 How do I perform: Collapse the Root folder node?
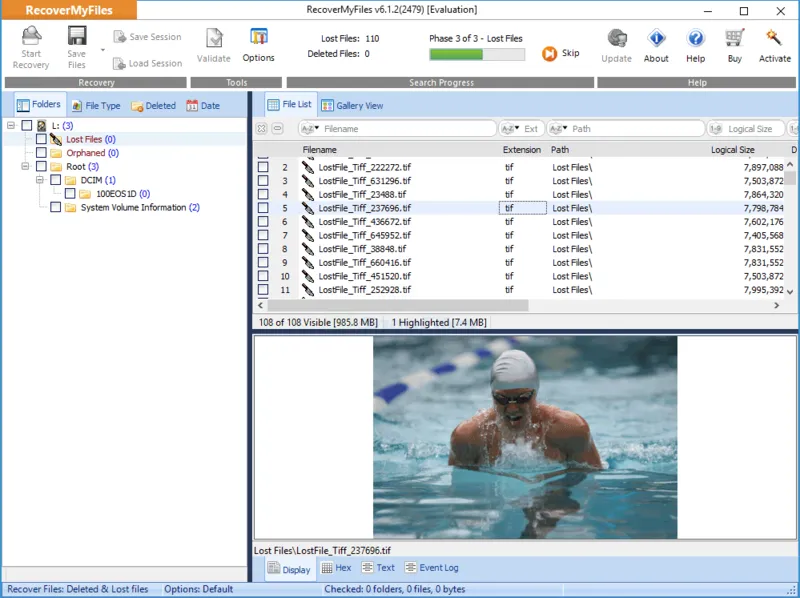coord(25,166)
